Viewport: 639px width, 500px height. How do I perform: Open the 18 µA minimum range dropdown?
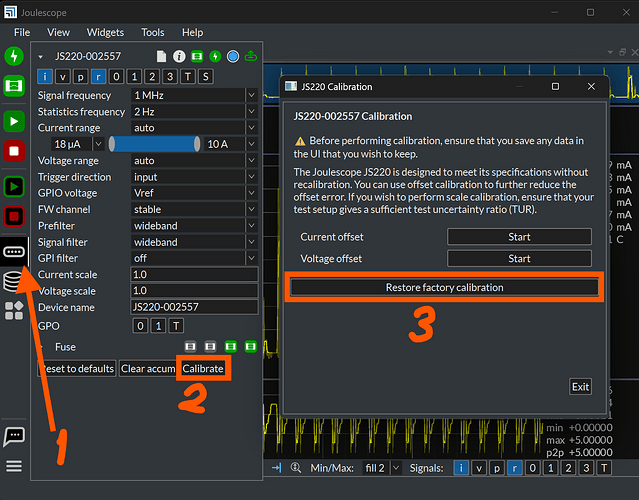77,144
